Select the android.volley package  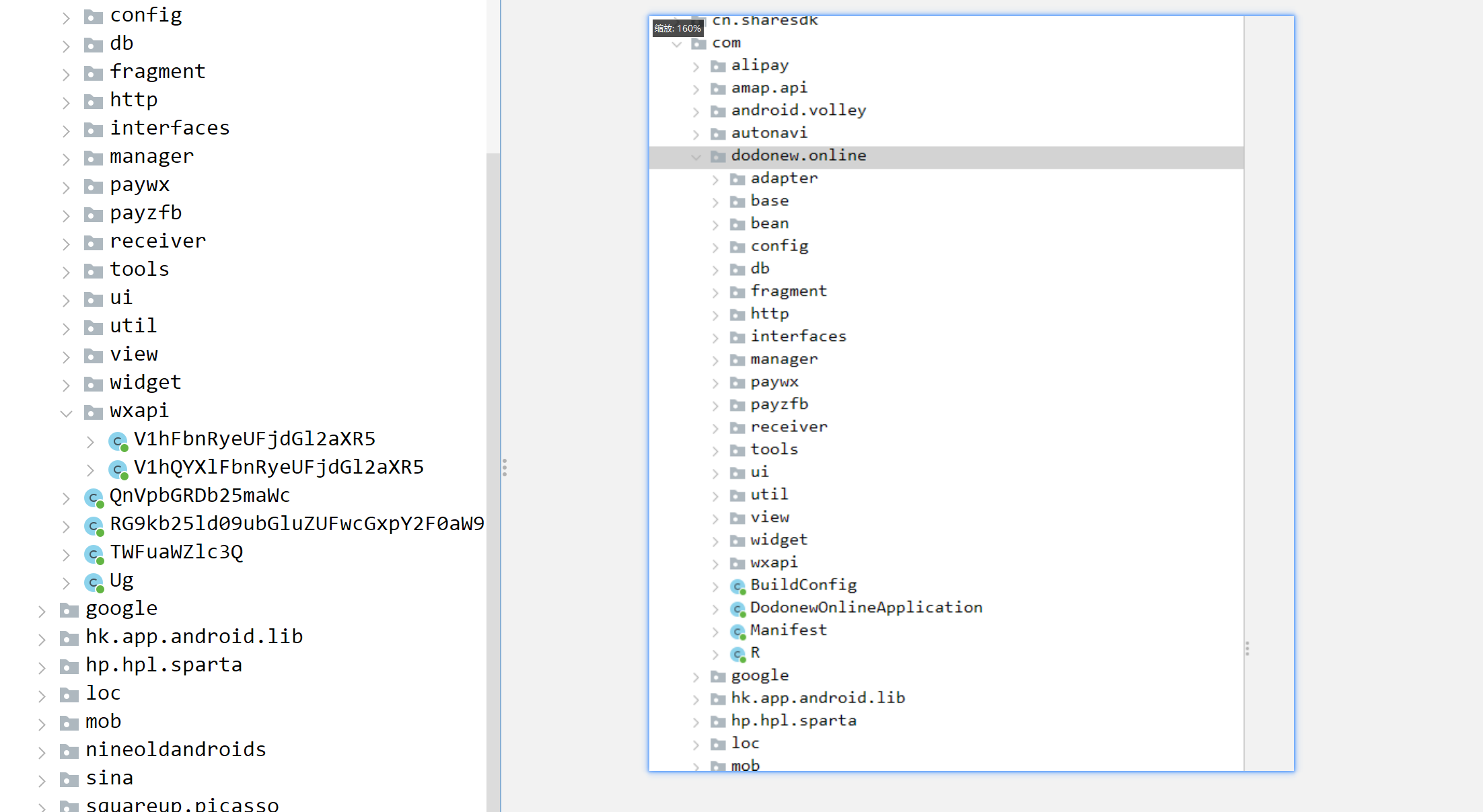point(798,110)
